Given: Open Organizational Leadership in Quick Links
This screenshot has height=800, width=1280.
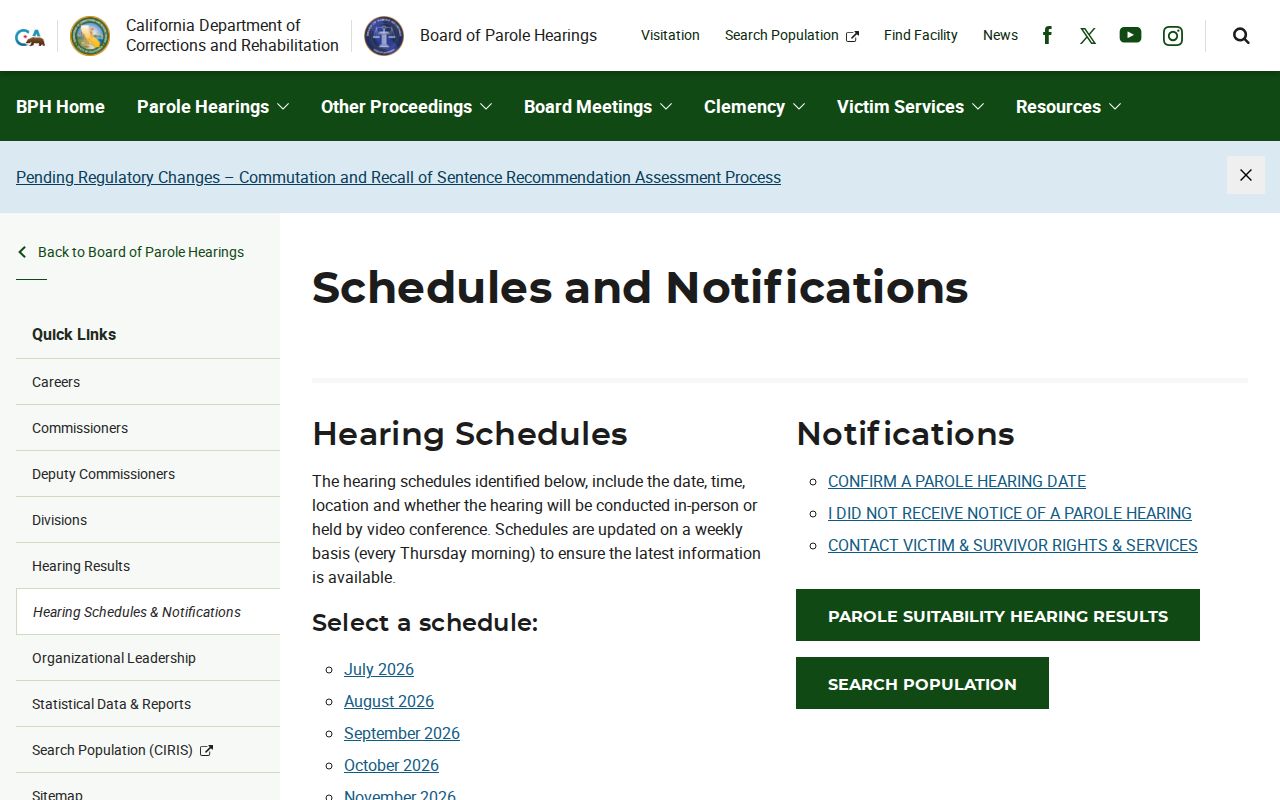Looking at the screenshot, I should [x=148, y=658].
